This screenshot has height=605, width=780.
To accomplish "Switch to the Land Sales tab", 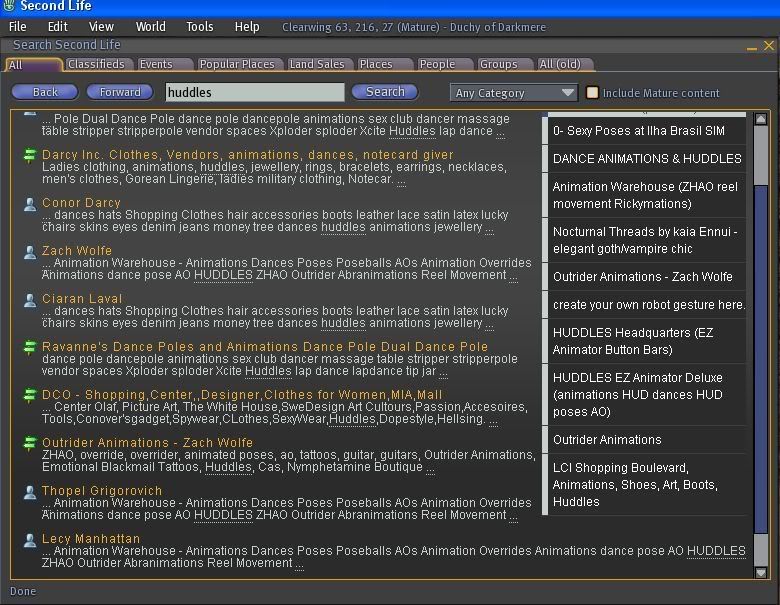I will click(x=316, y=64).
